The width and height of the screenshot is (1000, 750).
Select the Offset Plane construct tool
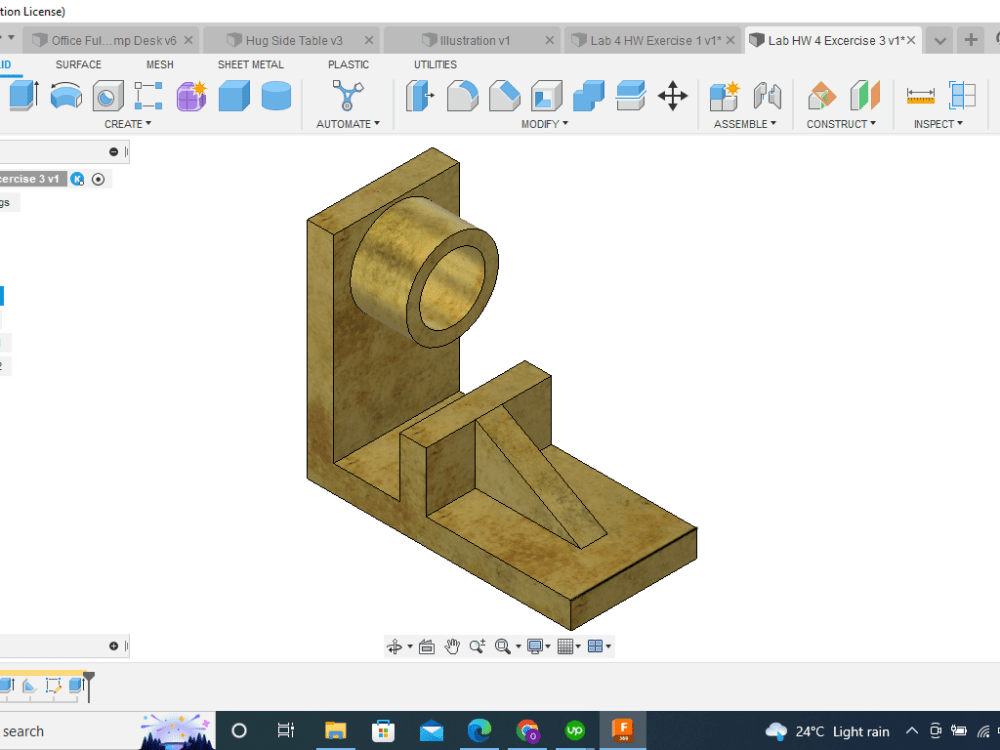821,96
